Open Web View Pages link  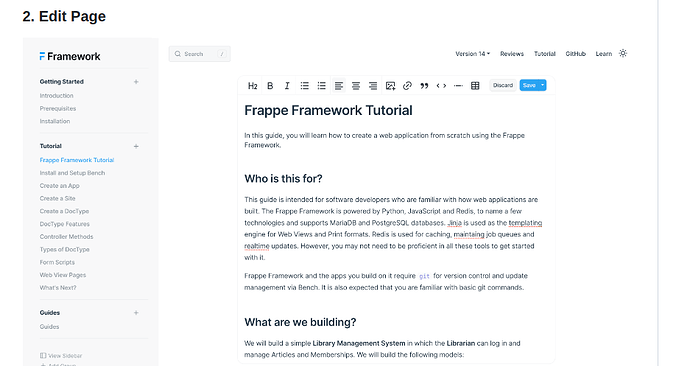(x=63, y=275)
